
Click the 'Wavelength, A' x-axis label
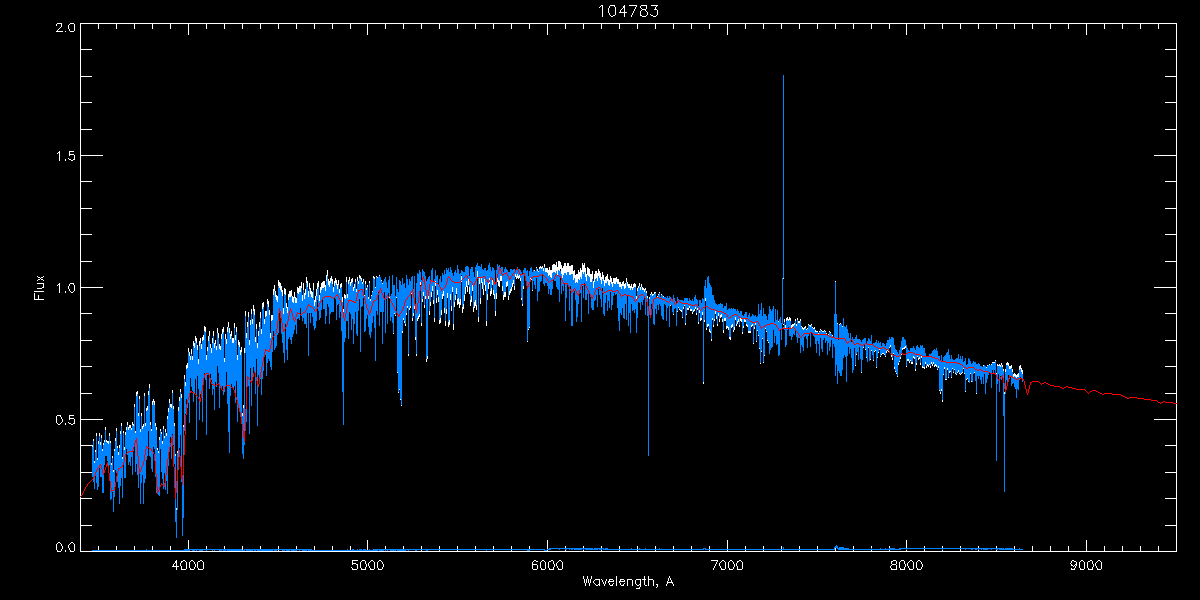click(628, 582)
